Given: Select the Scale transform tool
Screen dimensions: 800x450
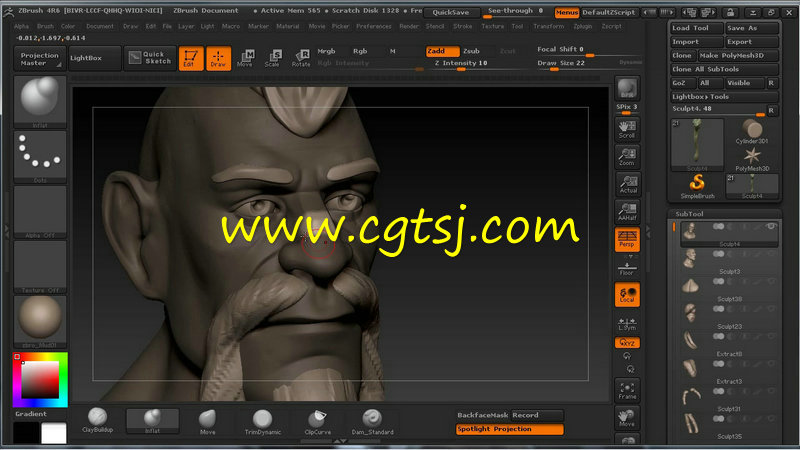Looking at the screenshot, I should click(x=273, y=58).
